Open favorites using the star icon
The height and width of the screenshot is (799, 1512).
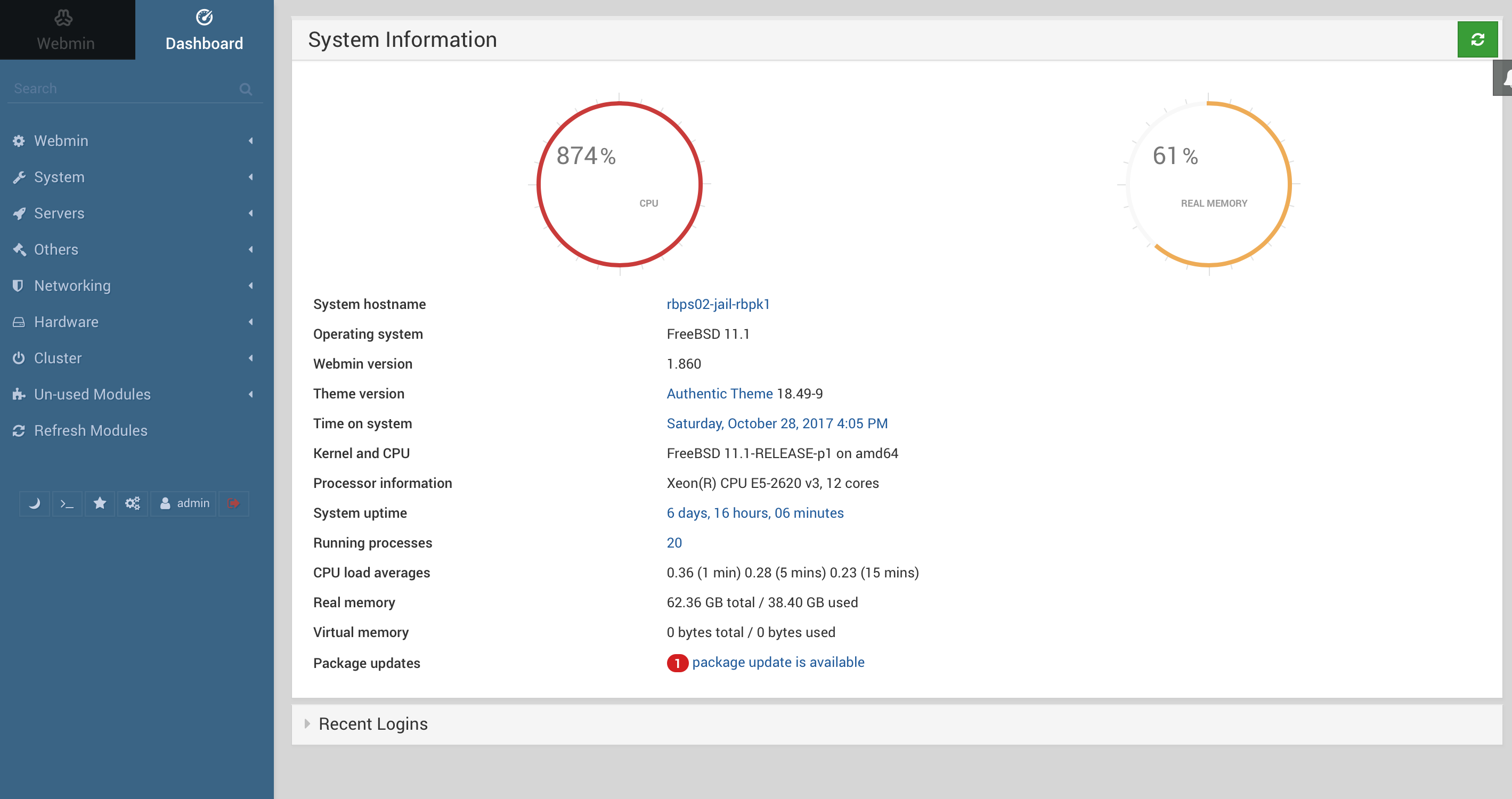pos(100,503)
